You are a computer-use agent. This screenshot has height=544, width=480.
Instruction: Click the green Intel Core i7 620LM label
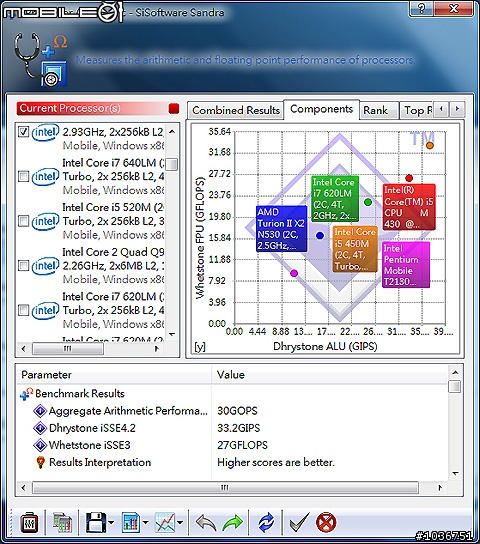(335, 199)
